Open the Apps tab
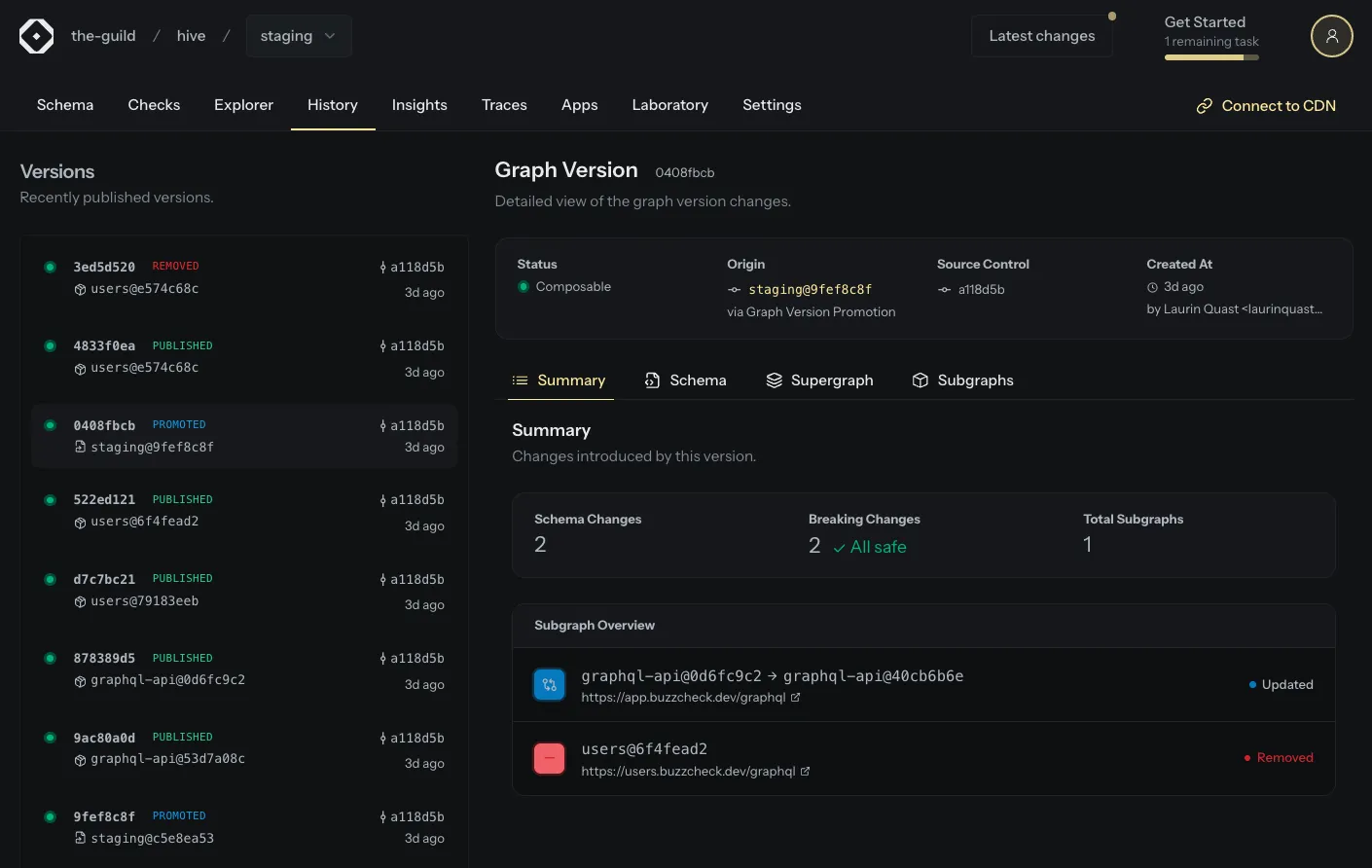 (x=580, y=105)
